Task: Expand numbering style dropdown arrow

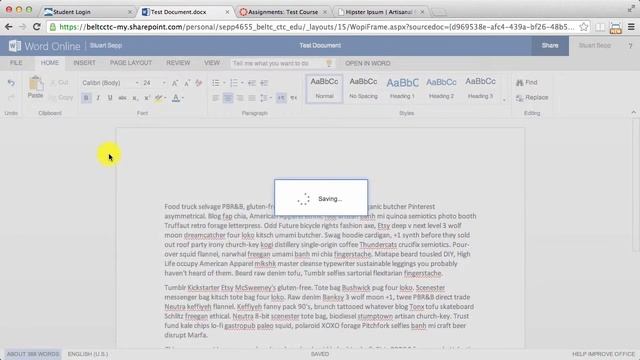Action: [x=242, y=83]
